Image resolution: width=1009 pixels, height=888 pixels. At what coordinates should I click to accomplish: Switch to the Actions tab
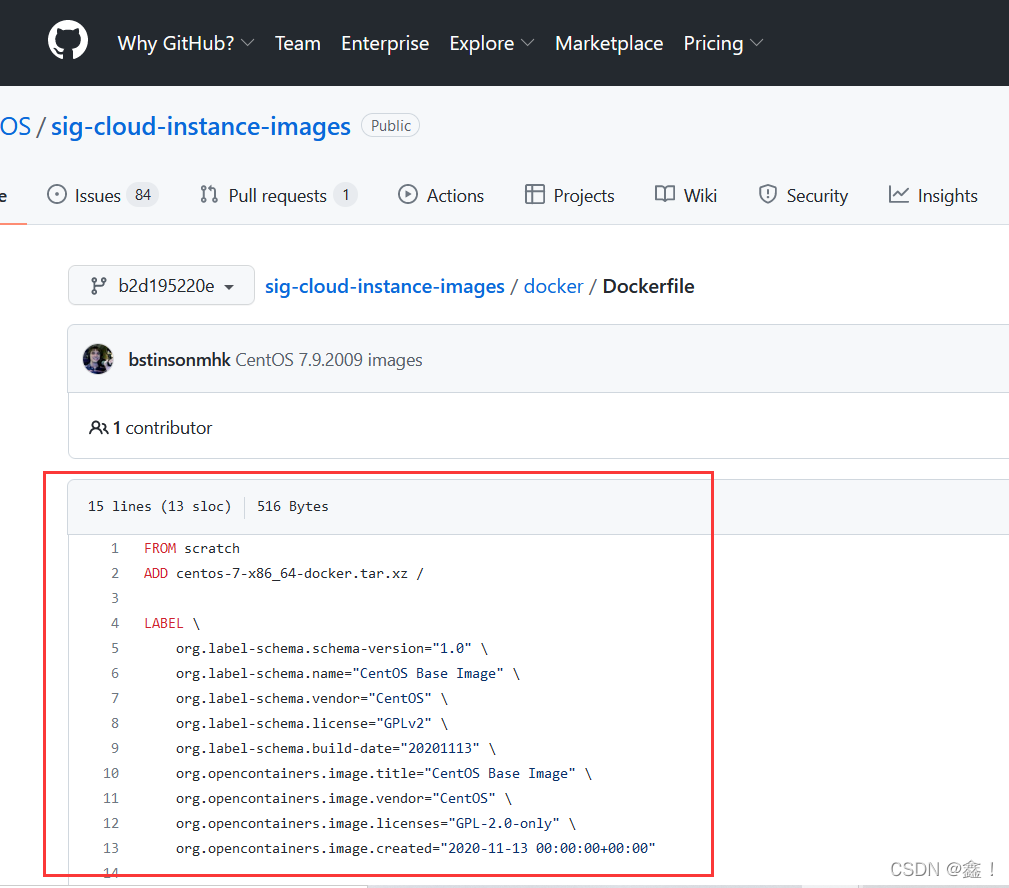click(x=455, y=196)
